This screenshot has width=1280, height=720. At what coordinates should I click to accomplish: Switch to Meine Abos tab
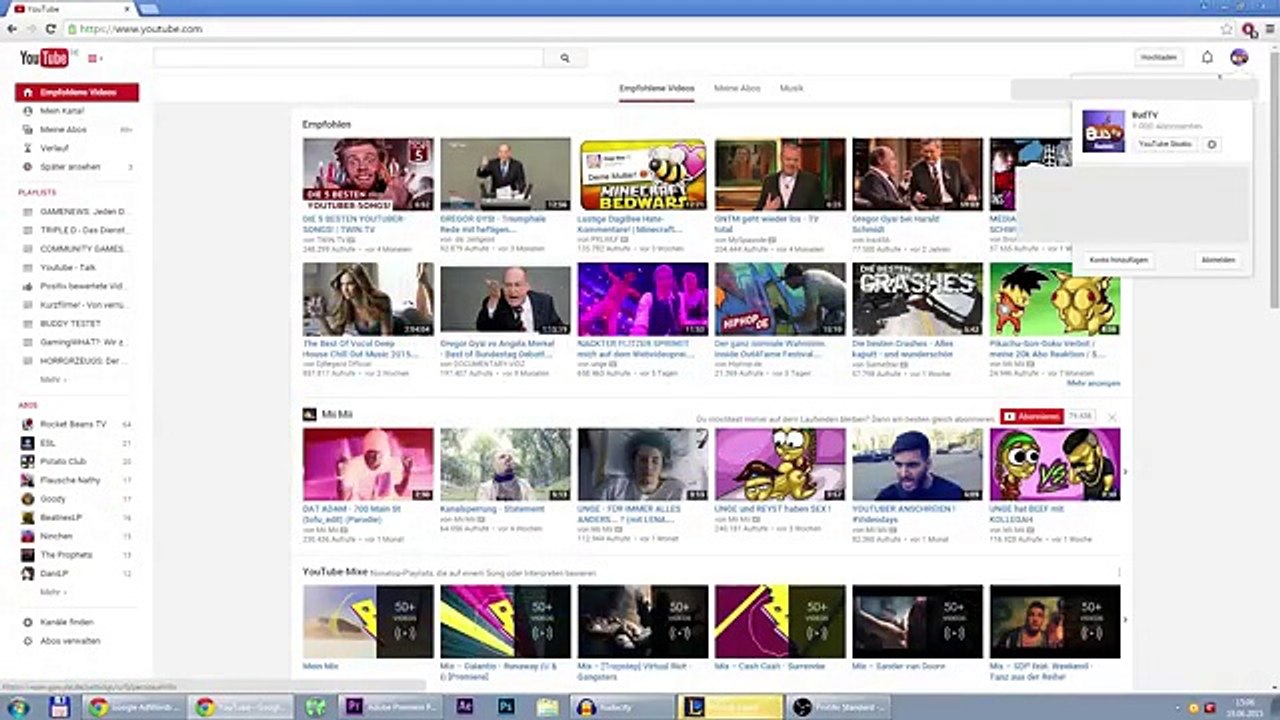click(x=737, y=88)
